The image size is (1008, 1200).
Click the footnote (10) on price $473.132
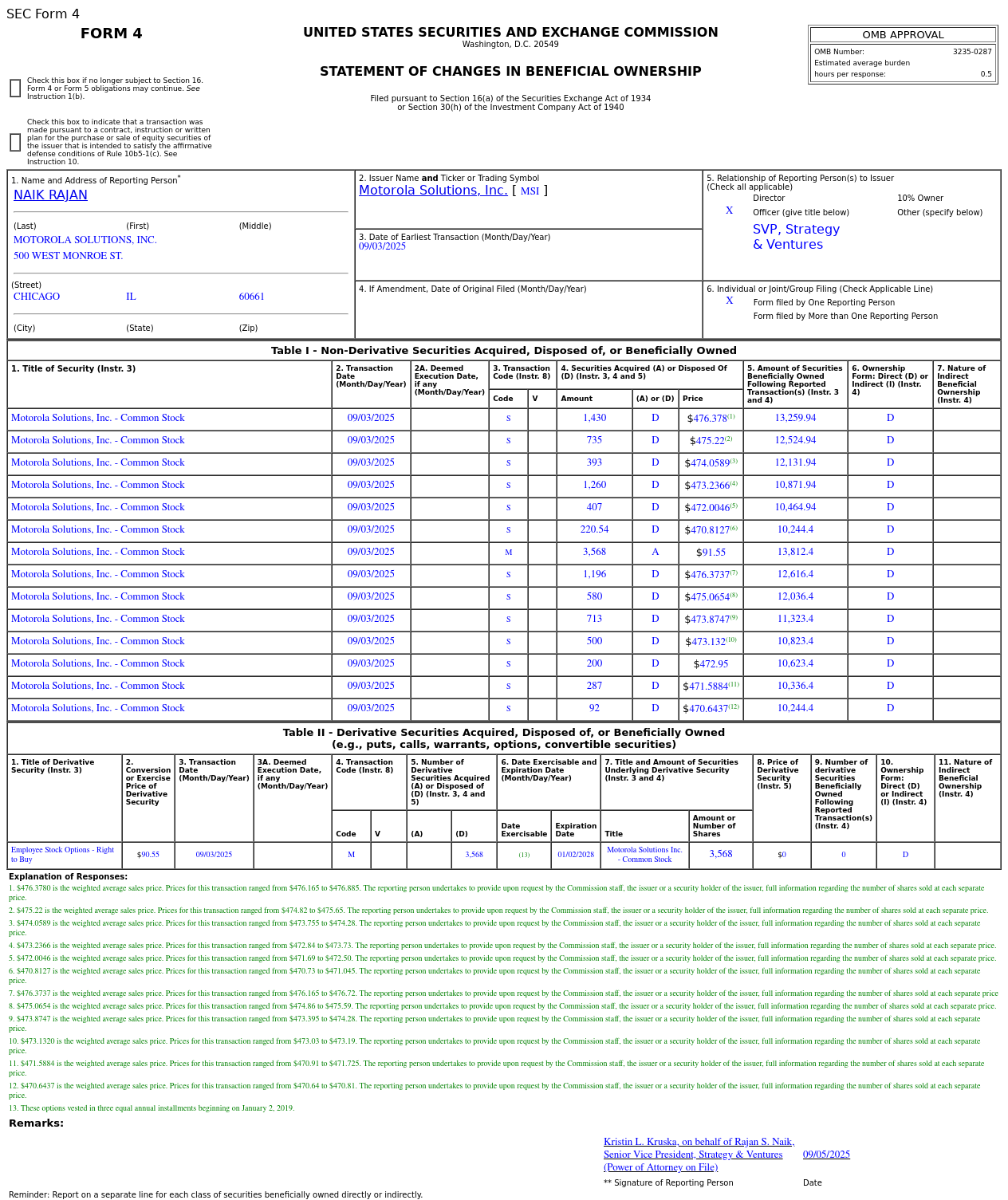click(731, 639)
